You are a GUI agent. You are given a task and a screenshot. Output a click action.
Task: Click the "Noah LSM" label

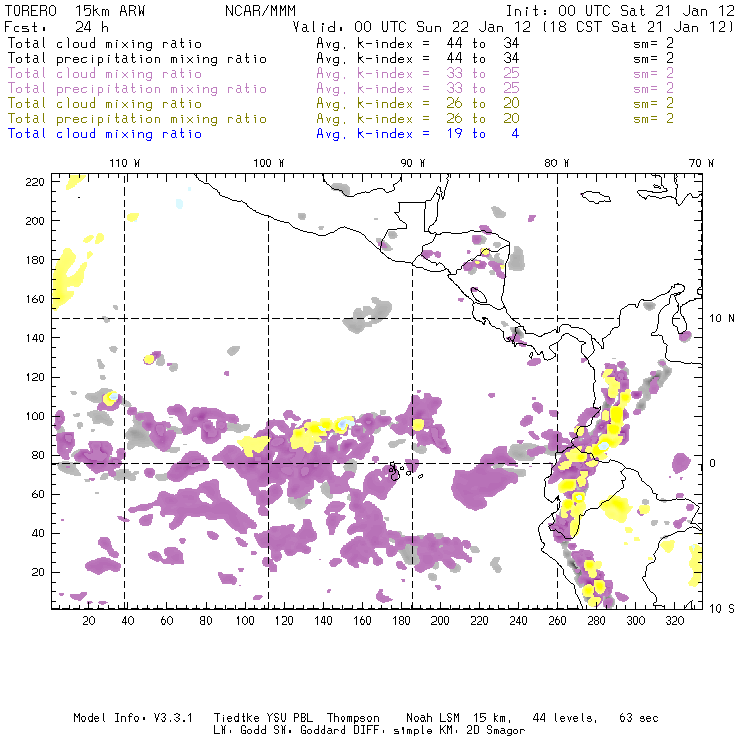pos(433,718)
